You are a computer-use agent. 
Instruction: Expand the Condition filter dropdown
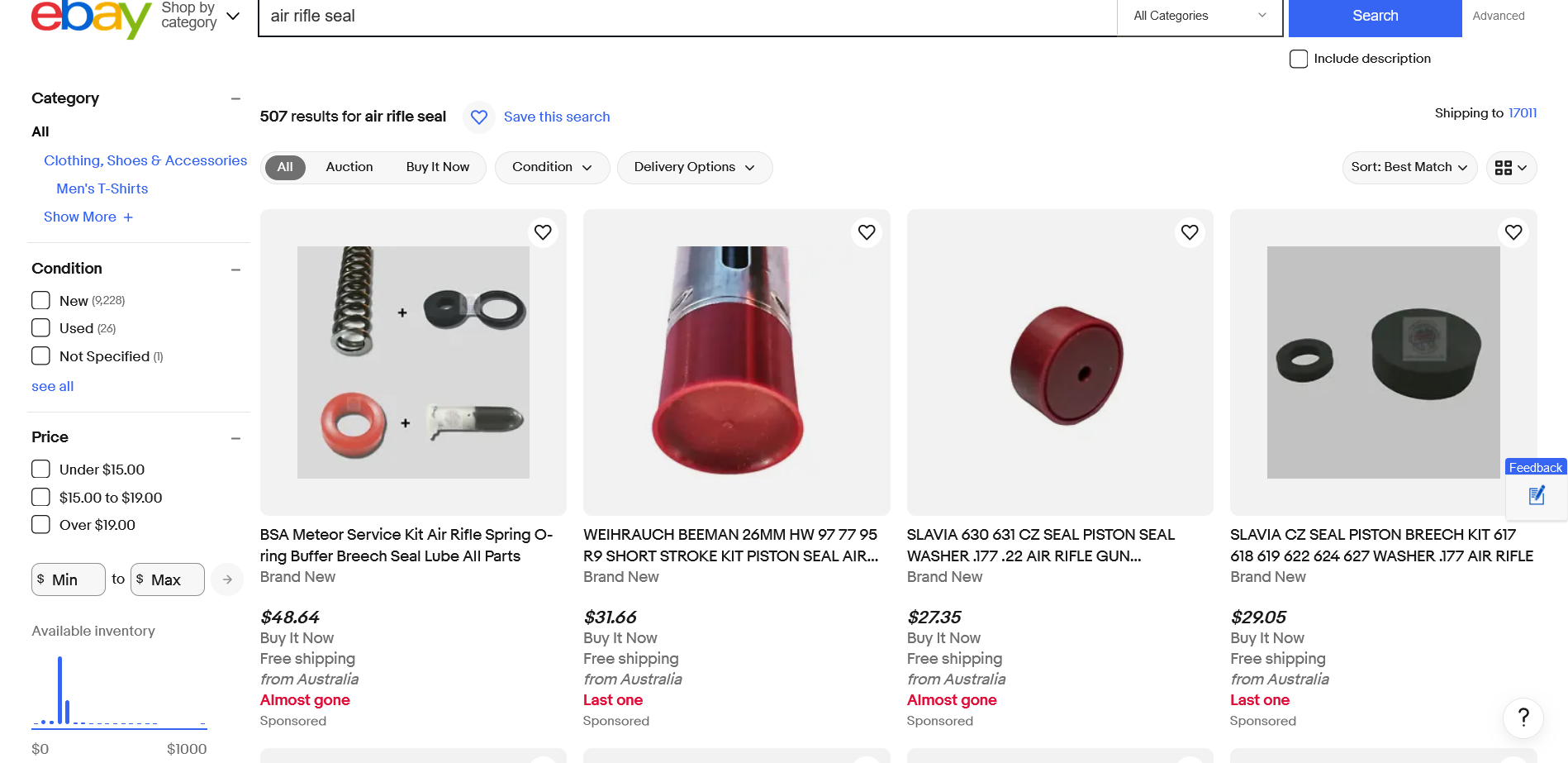[552, 168]
